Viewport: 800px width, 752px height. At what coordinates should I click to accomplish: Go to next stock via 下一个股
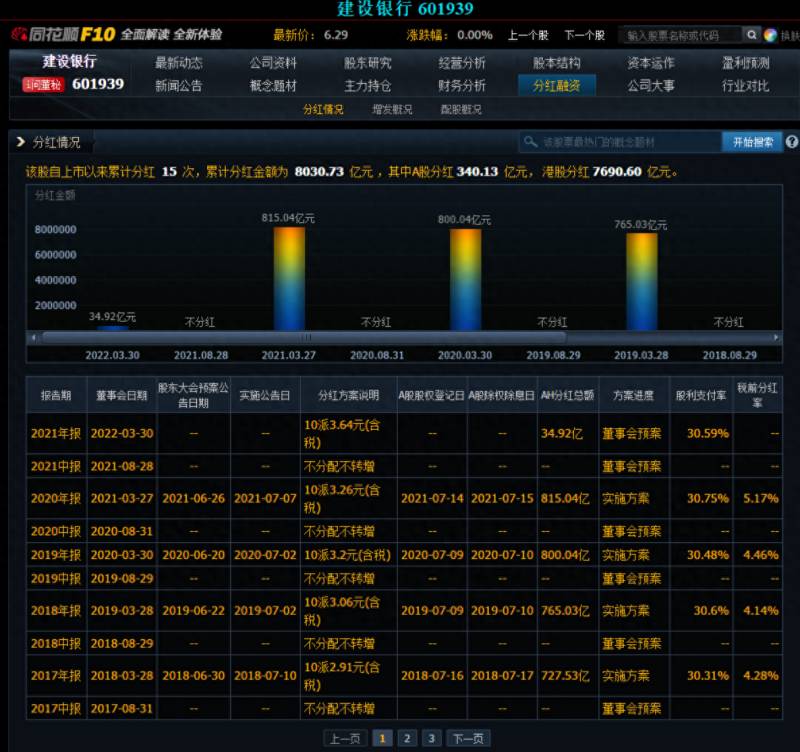[585, 35]
